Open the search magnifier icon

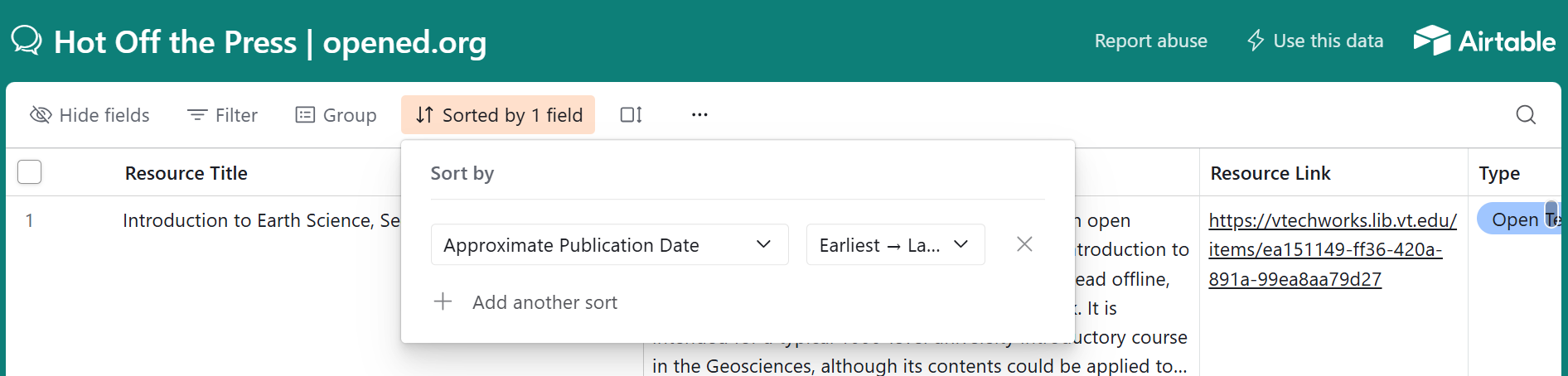coord(1526,115)
